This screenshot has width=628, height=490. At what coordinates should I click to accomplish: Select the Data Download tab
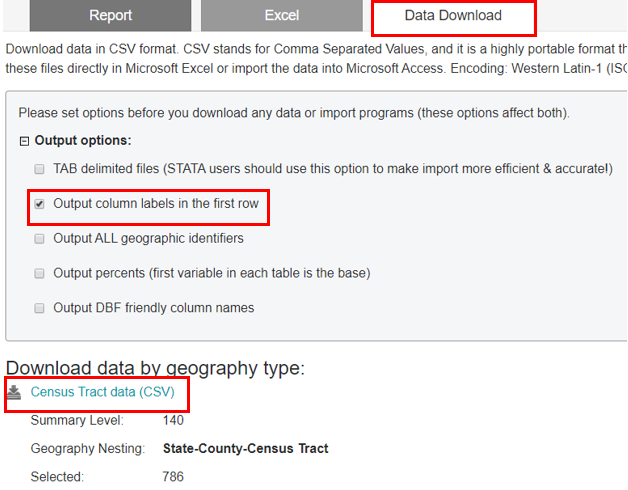tap(453, 16)
